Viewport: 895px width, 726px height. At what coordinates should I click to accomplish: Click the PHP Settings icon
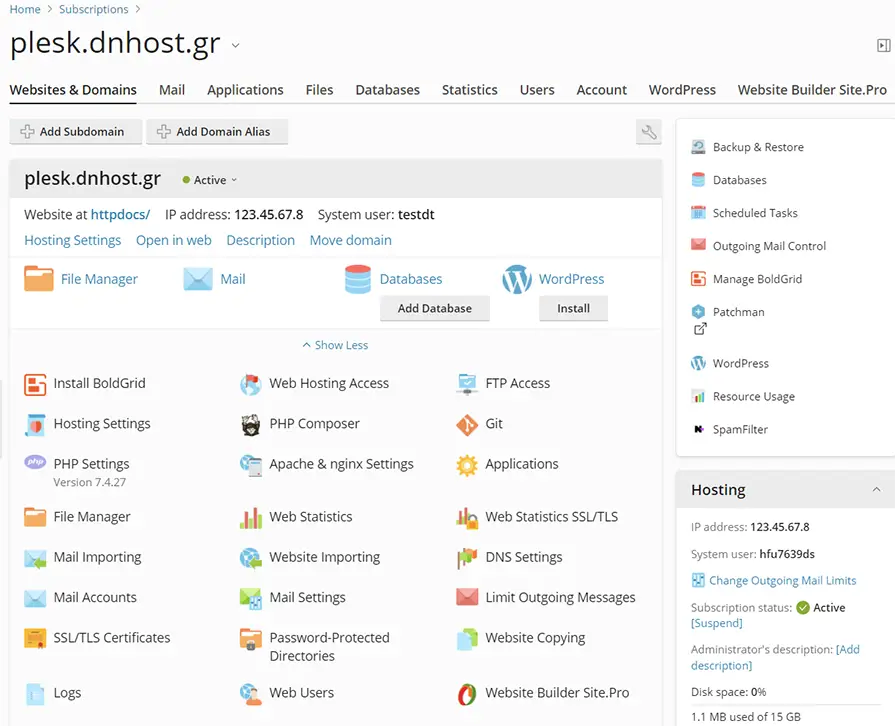click(35, 462)
